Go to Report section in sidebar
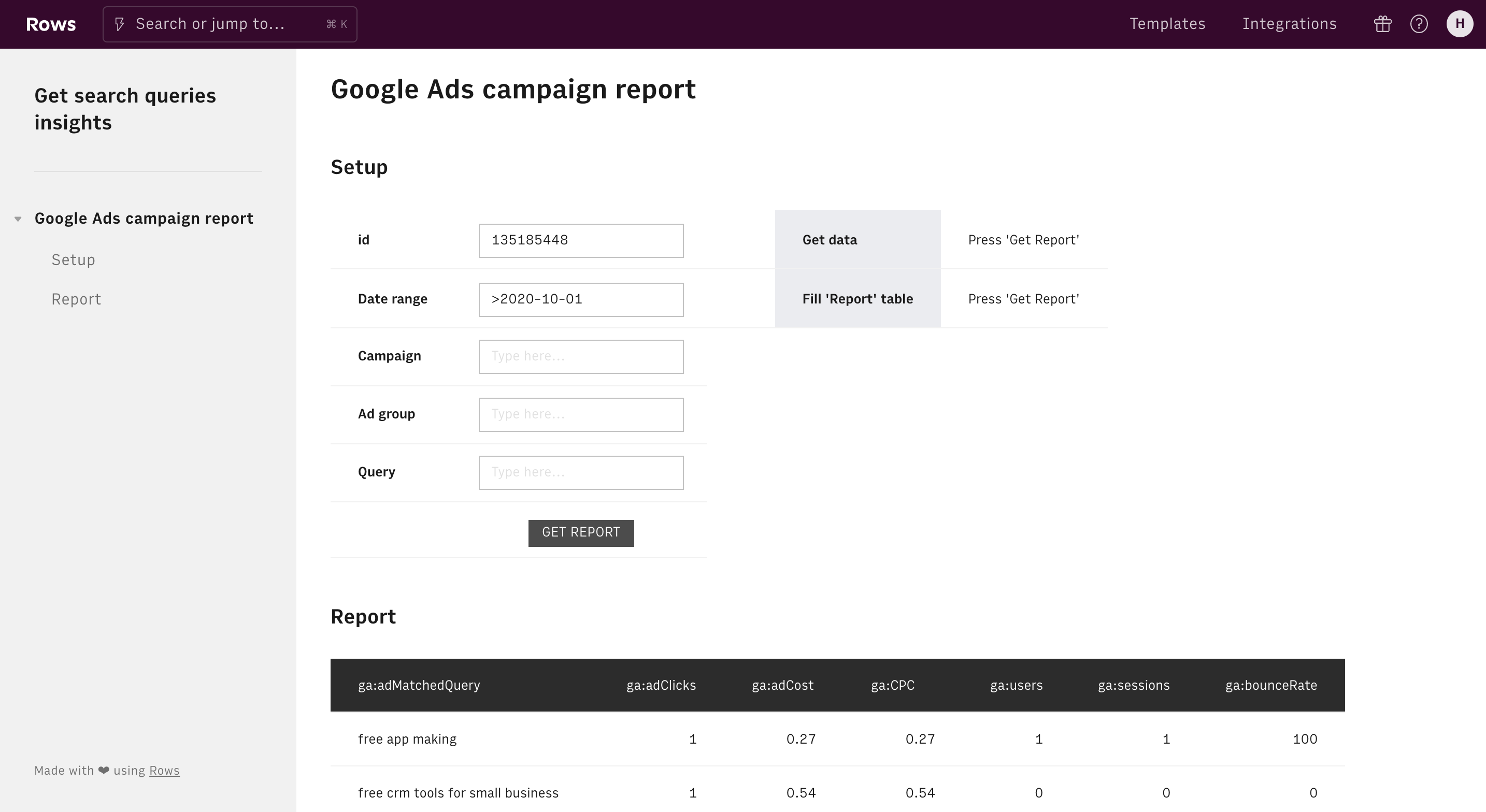The image size is (1486, 812). pos(76,299)
